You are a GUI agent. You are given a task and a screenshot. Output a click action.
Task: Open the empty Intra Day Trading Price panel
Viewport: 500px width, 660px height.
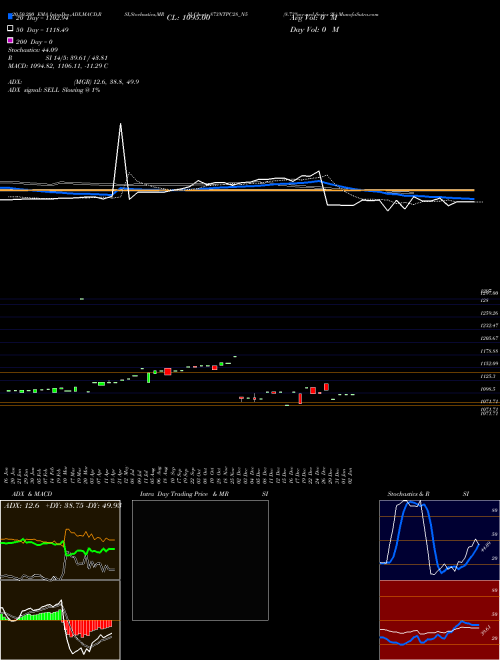(x=200, y=560)
